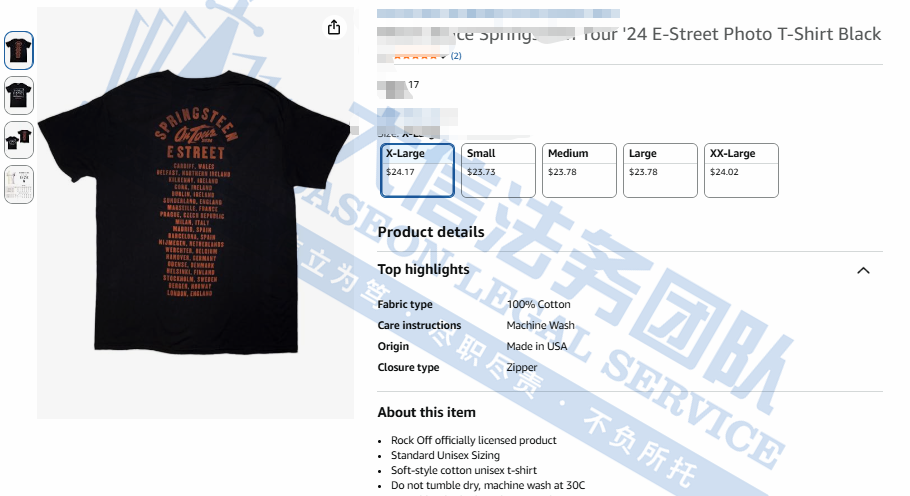Select first thumbnail showing shirt back
The width and height of the screenshot is (910, 496).
(x=19, y=50)
